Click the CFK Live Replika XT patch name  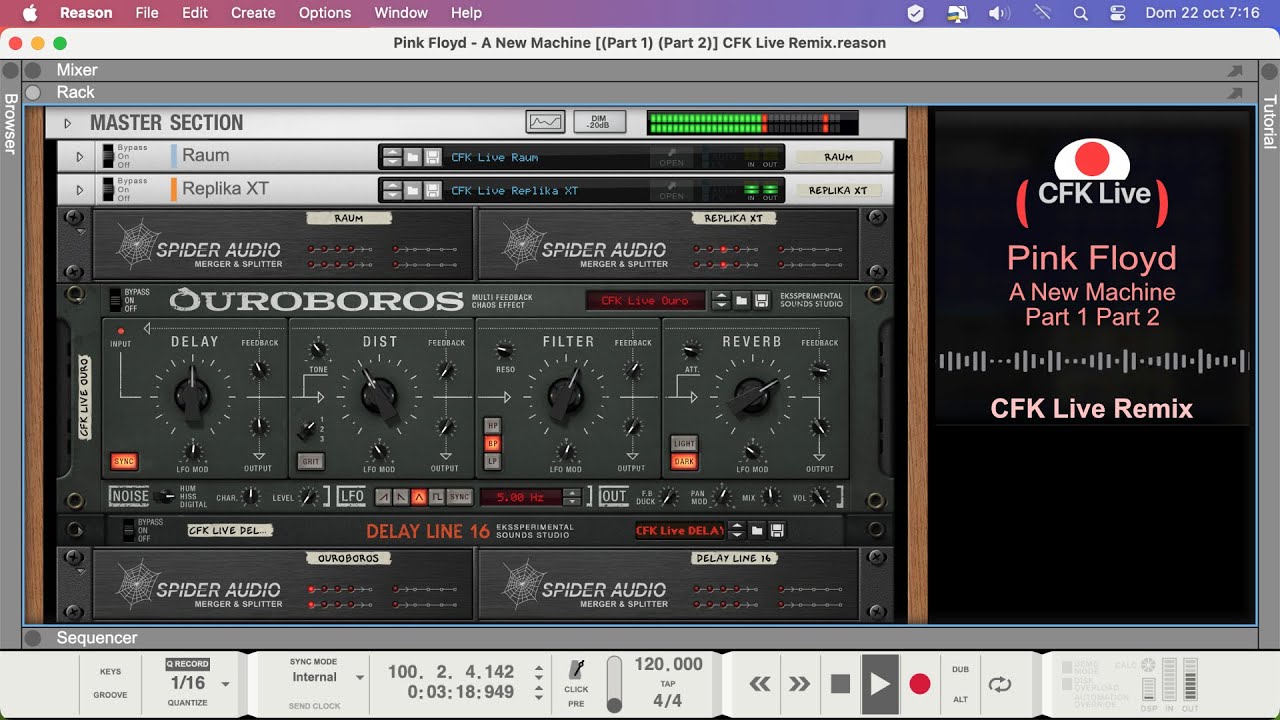(x=514, y=190)
